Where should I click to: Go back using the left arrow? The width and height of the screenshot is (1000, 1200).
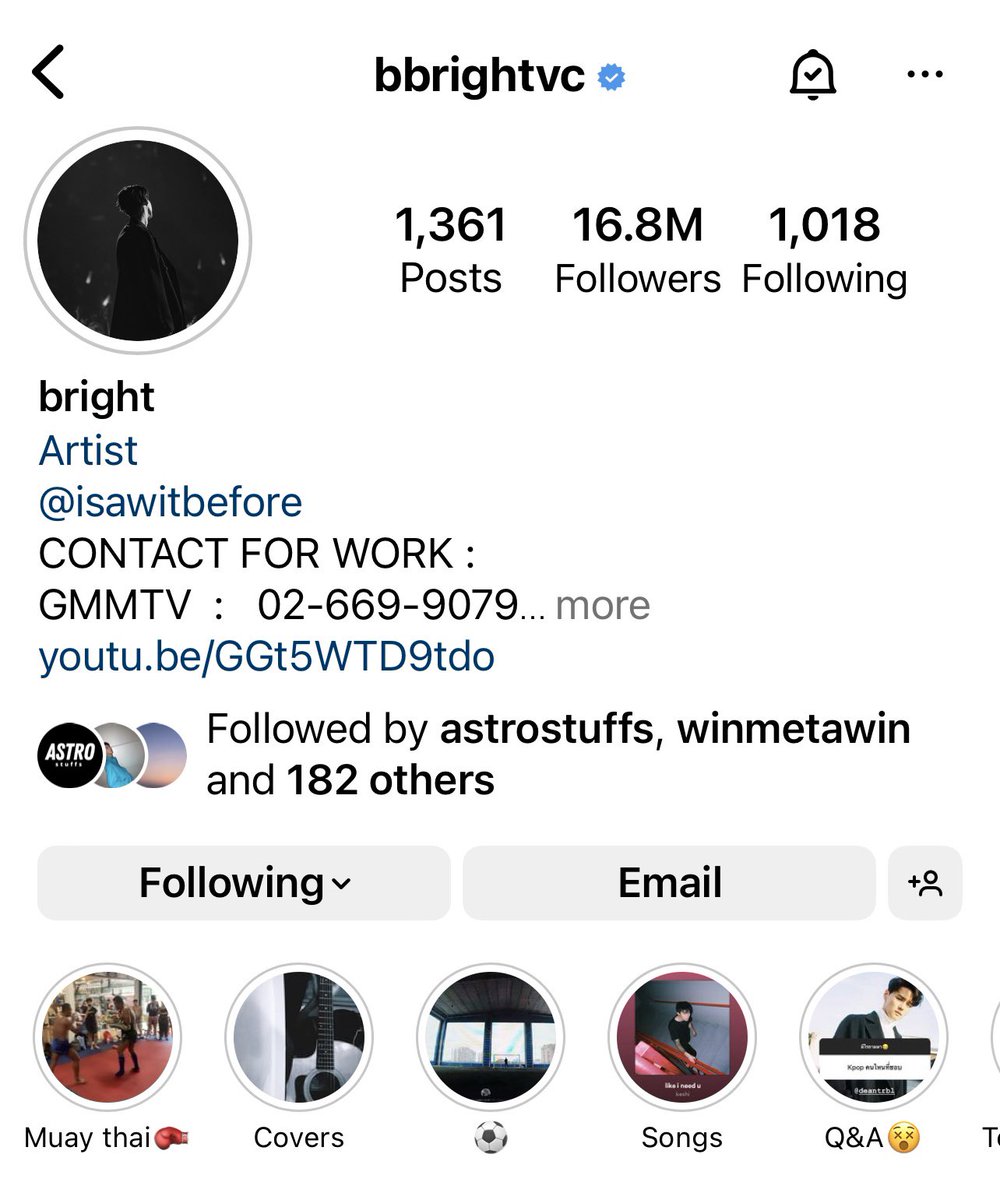pyautogui.click(x=48, y=75)
